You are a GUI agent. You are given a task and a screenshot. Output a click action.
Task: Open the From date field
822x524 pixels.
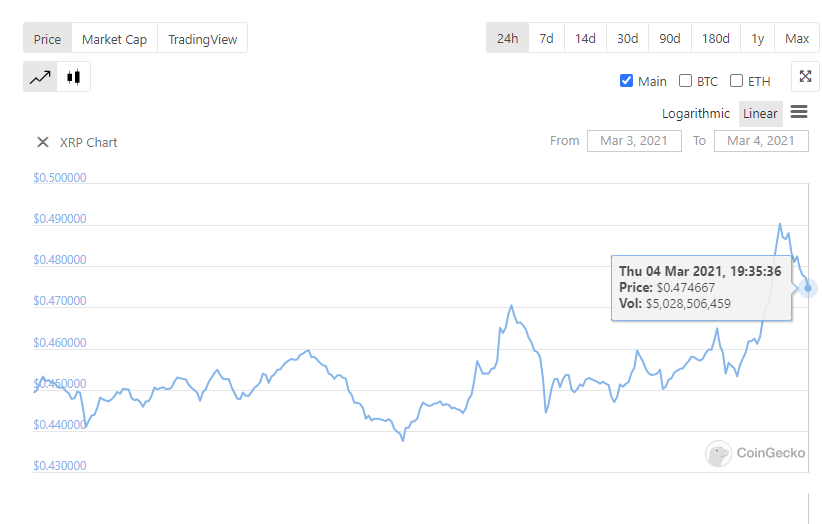634,141
